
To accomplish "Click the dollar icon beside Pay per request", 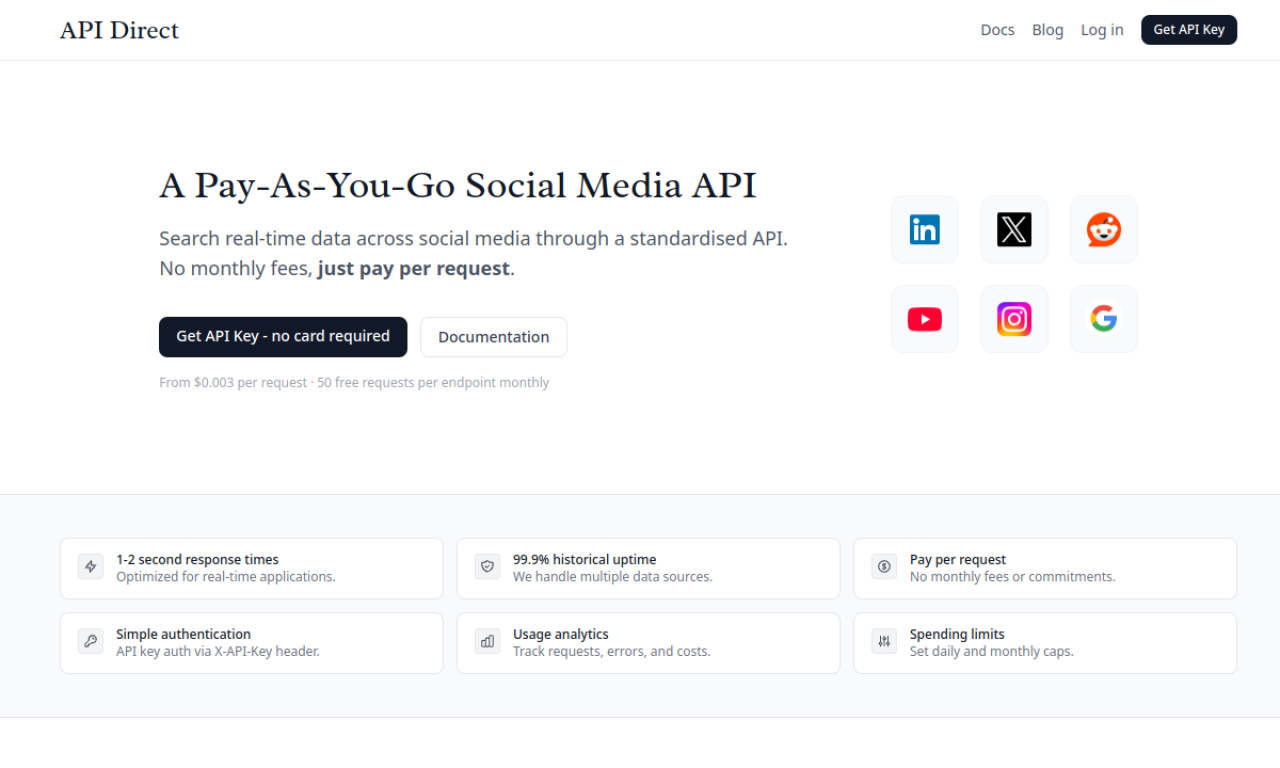I will pyautogui.click(x=884, y=566).
